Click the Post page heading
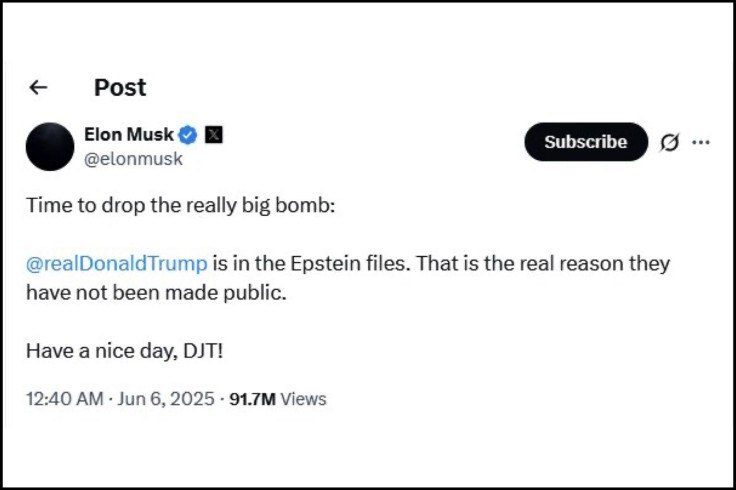The height and width of the screenshot is (490, 736). click(x=120, y=88)
